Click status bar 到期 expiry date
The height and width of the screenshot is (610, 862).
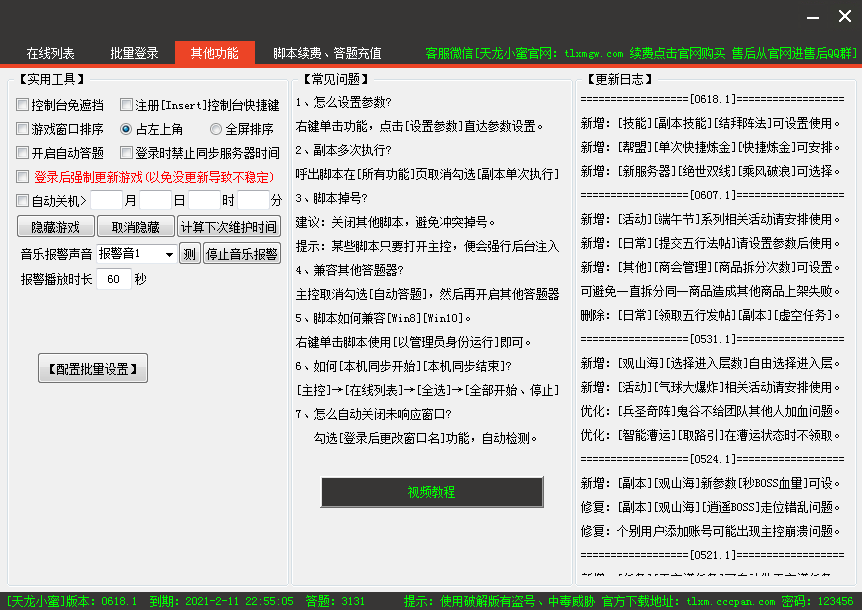point(222,601)
